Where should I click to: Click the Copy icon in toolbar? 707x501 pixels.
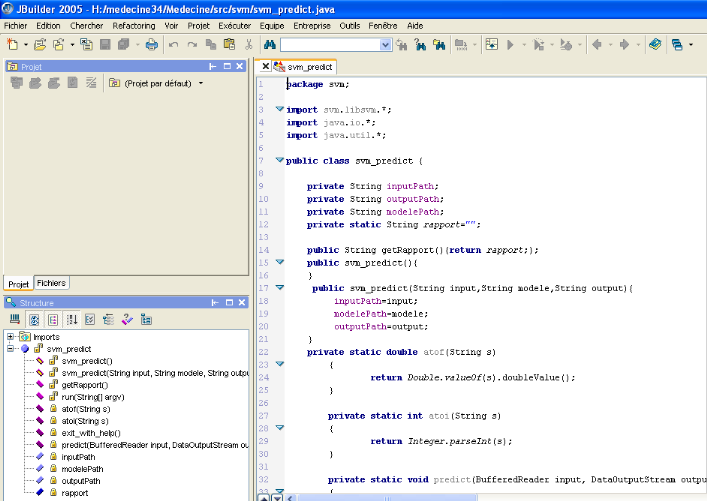point(210,45)
